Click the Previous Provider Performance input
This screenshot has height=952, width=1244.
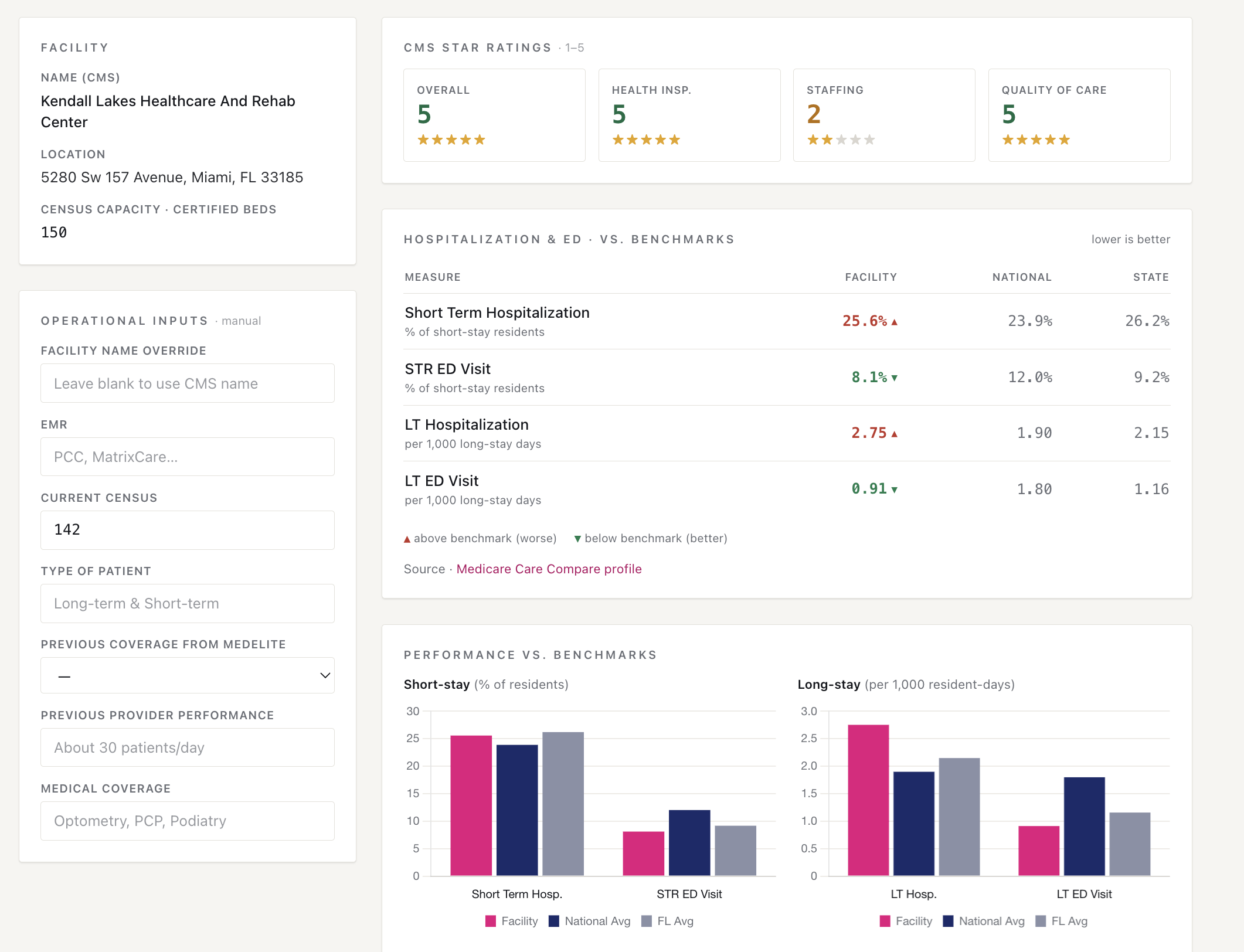tap(188, 747)
